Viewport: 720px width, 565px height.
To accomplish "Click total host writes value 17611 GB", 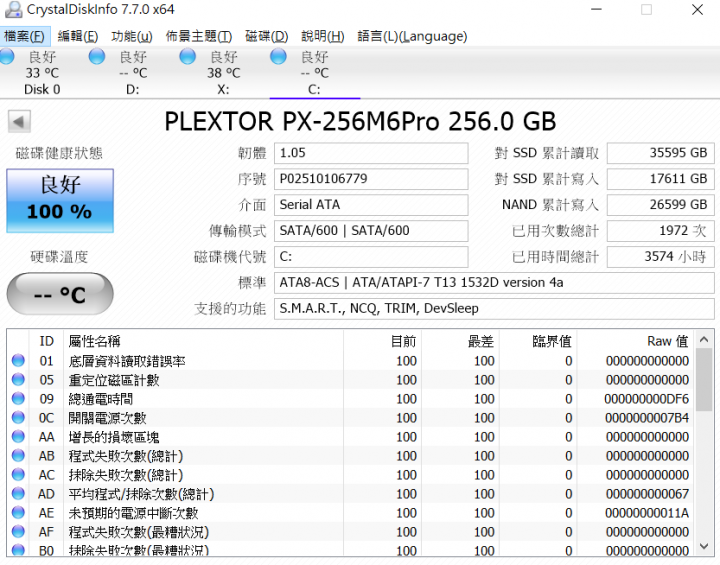I will [661, 179].
